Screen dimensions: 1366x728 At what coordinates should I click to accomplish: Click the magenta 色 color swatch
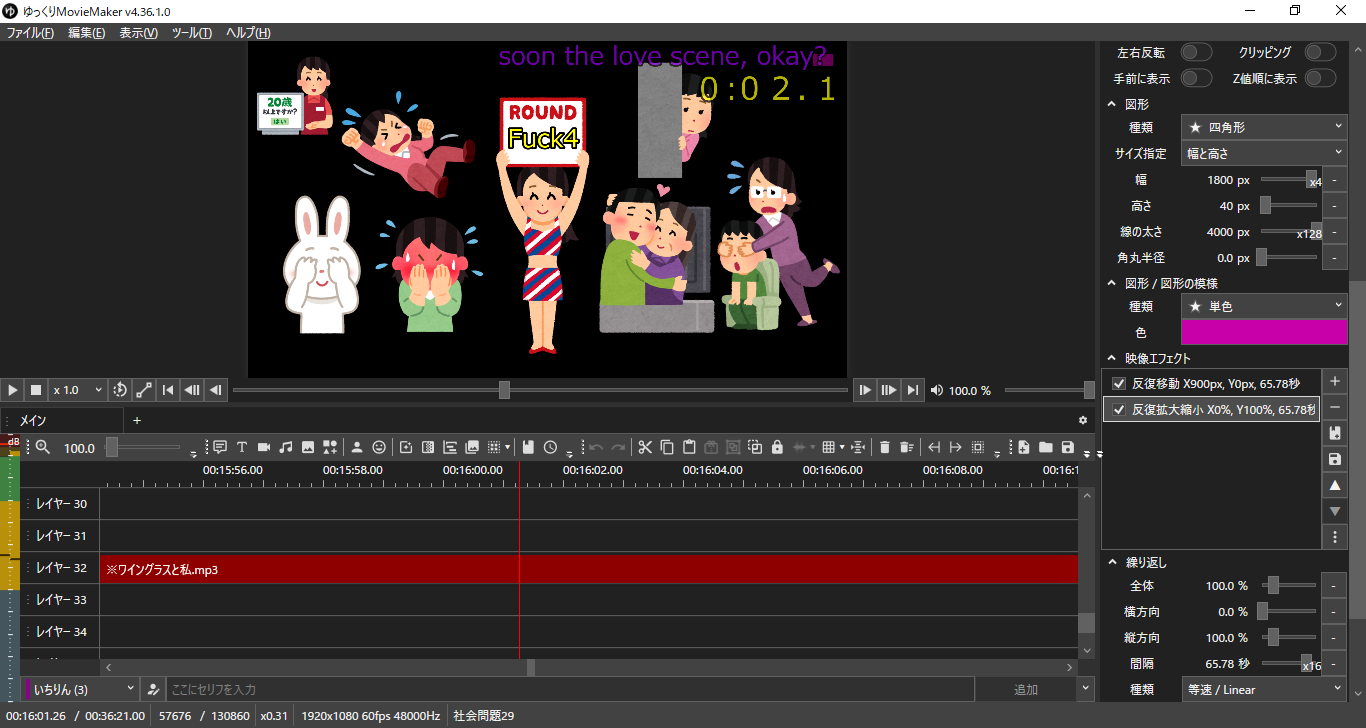[1264, 332]
